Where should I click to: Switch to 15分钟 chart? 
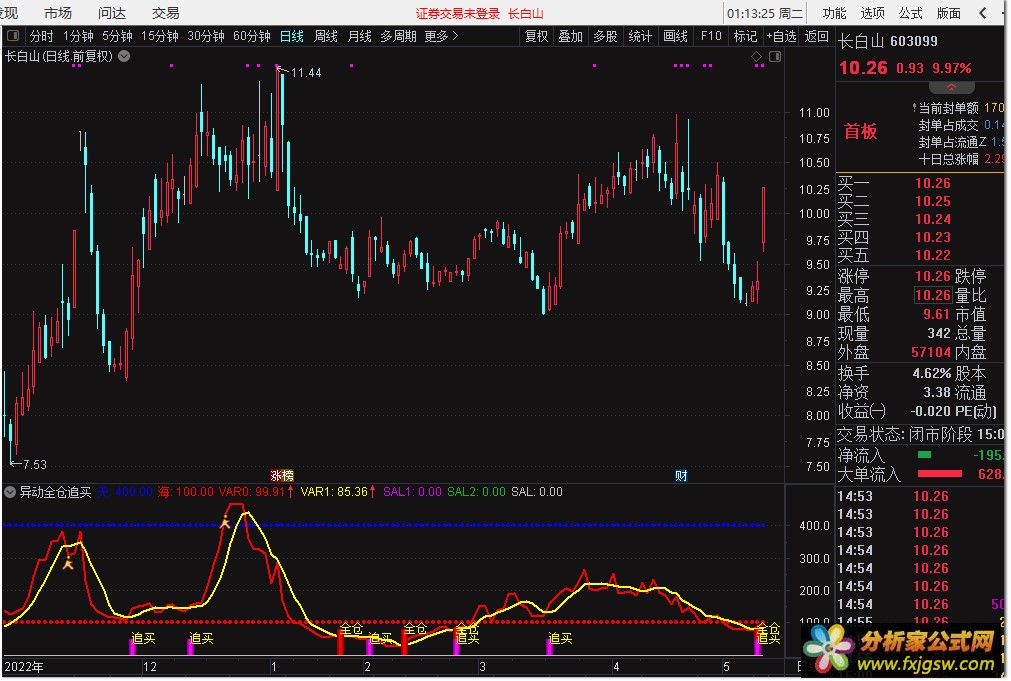(x=159, y=36)
